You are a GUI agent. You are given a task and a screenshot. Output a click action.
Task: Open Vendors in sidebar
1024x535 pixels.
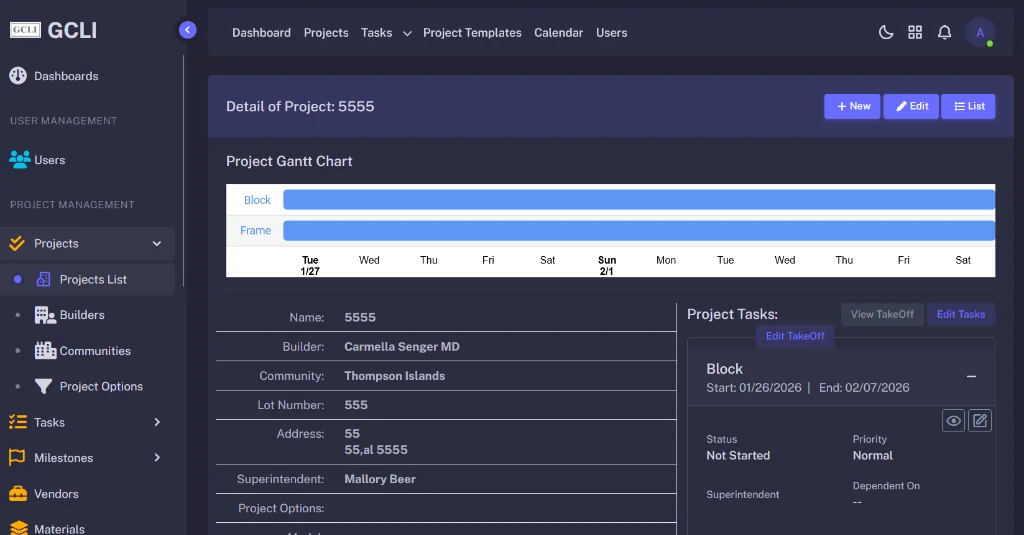pyautogui.click(x=44, y=494)
